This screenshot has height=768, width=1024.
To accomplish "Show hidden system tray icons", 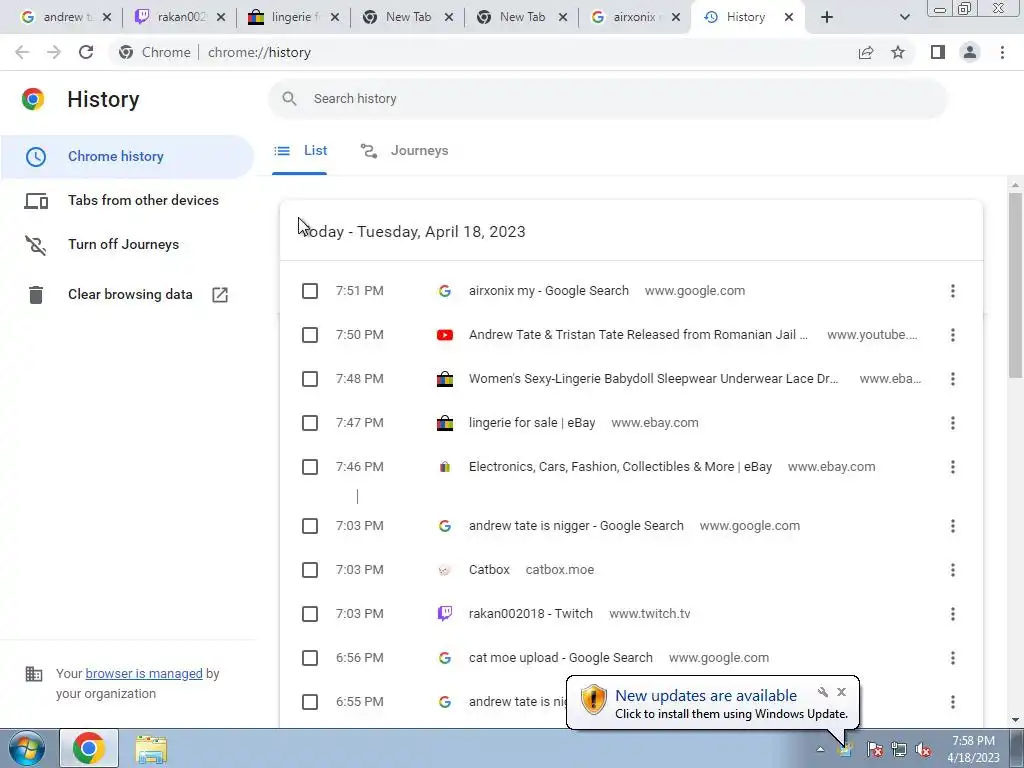I will coord(820,750).
